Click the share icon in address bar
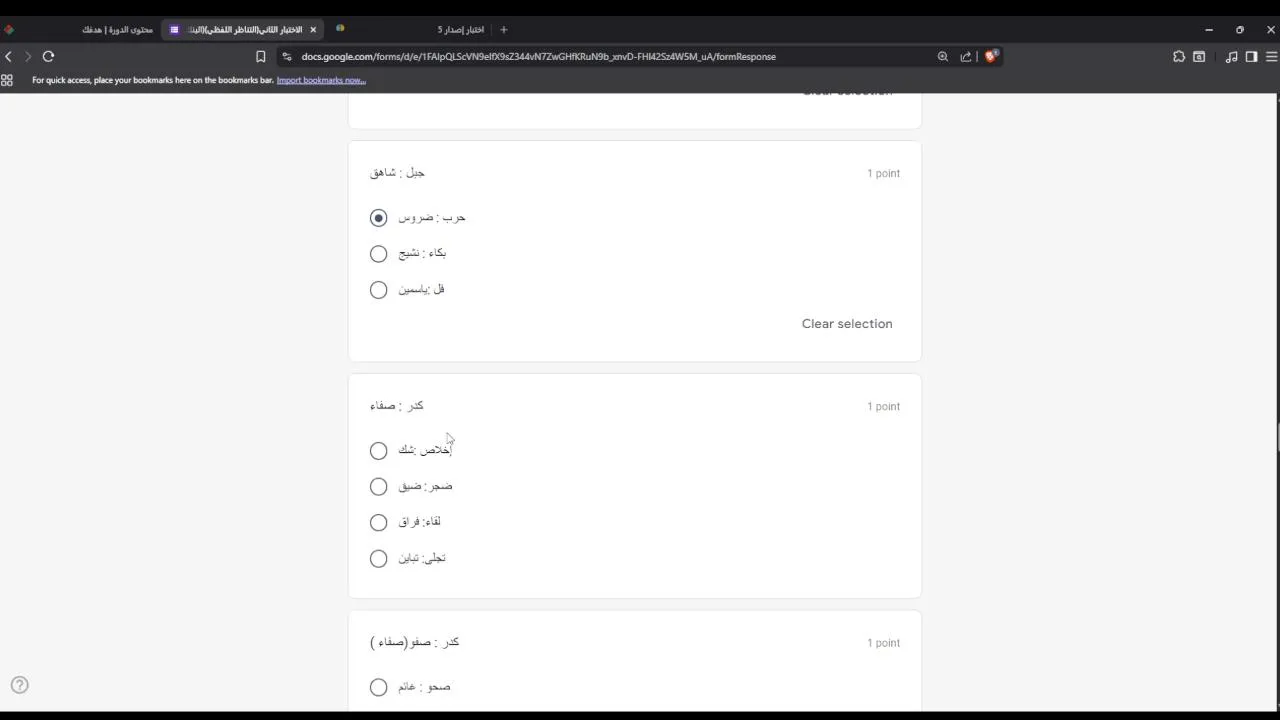The height and width of the screenshot is (720, 1280). [x=966, y=57]
